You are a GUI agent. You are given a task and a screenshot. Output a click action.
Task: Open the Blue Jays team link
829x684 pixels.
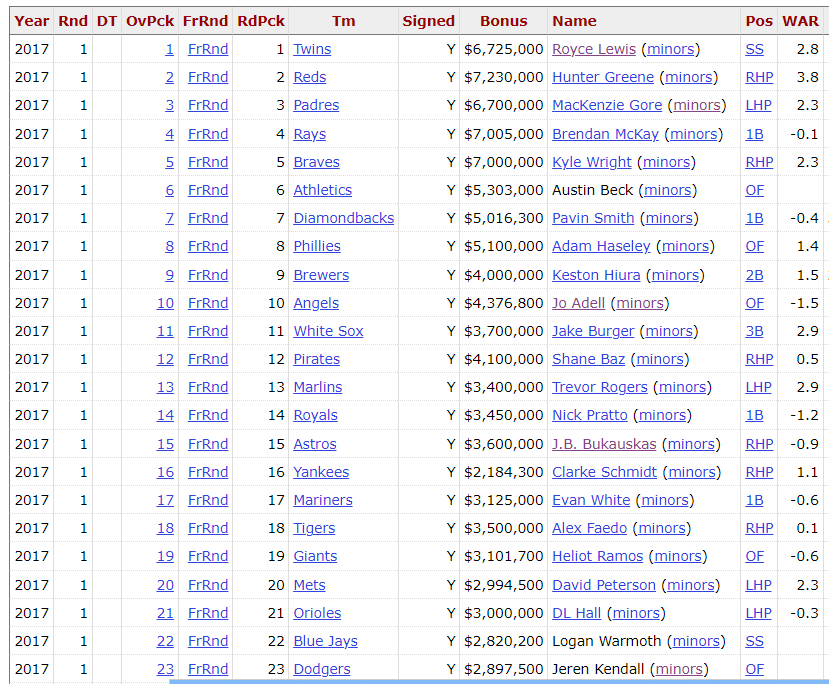(325, 641)
